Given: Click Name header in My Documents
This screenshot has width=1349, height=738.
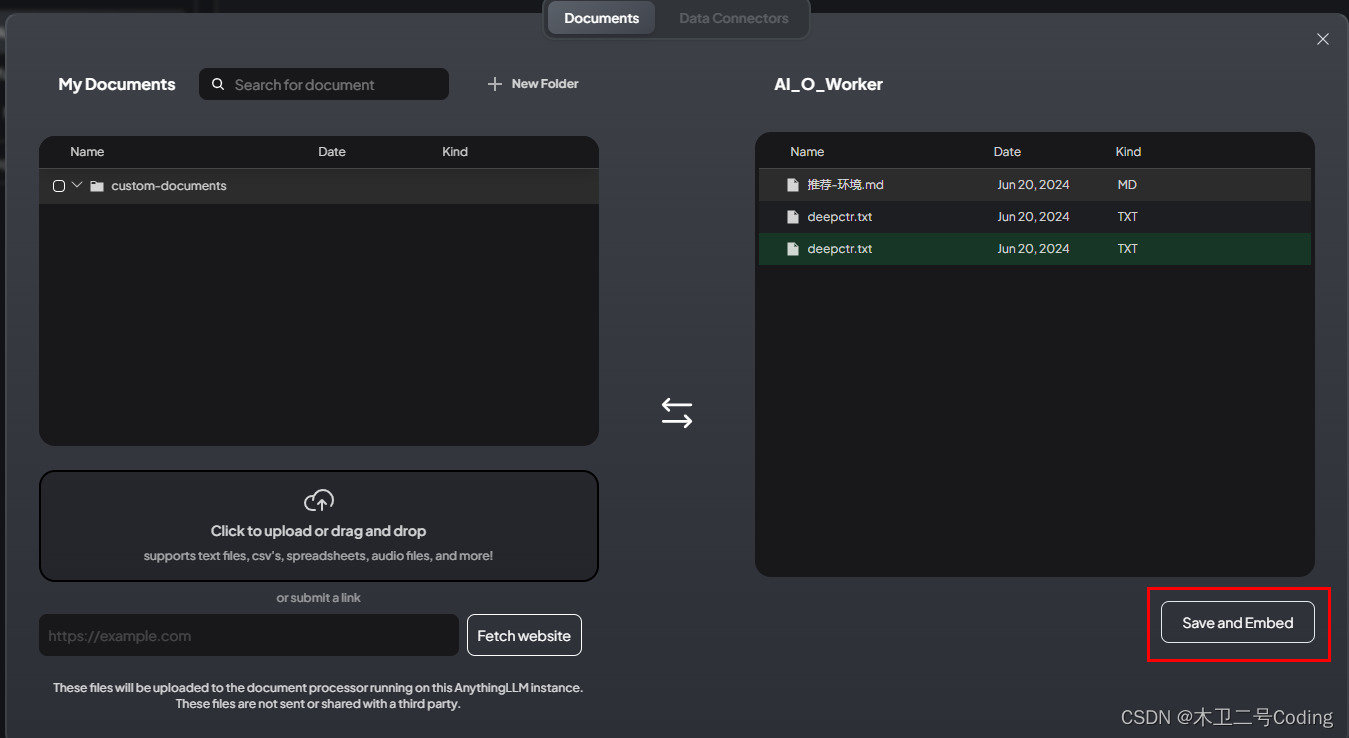Looking at the screenshot, I should pos(87,152).
